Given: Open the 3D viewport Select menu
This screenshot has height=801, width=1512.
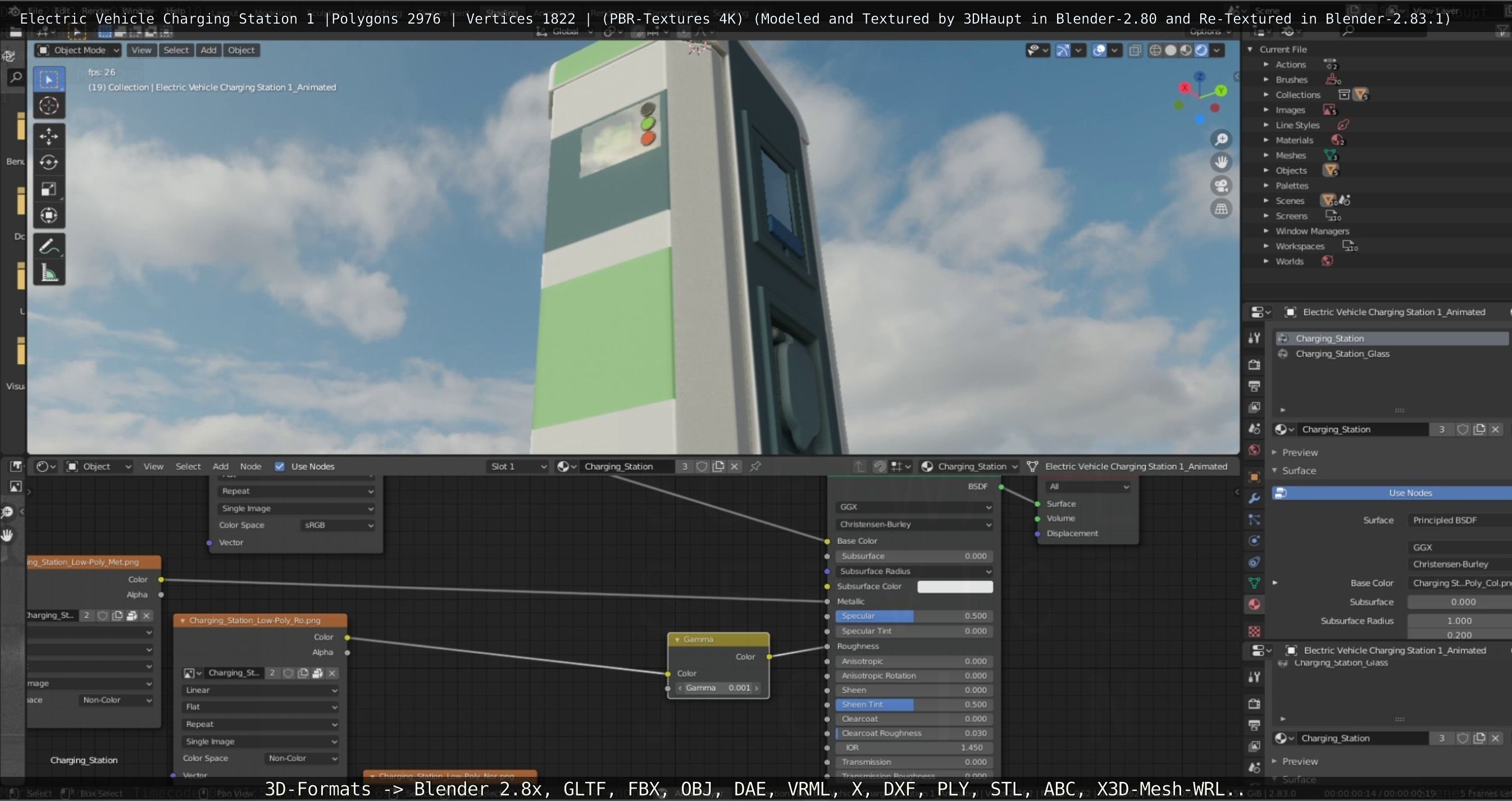Looking at the screenshot, I should 176,51.
